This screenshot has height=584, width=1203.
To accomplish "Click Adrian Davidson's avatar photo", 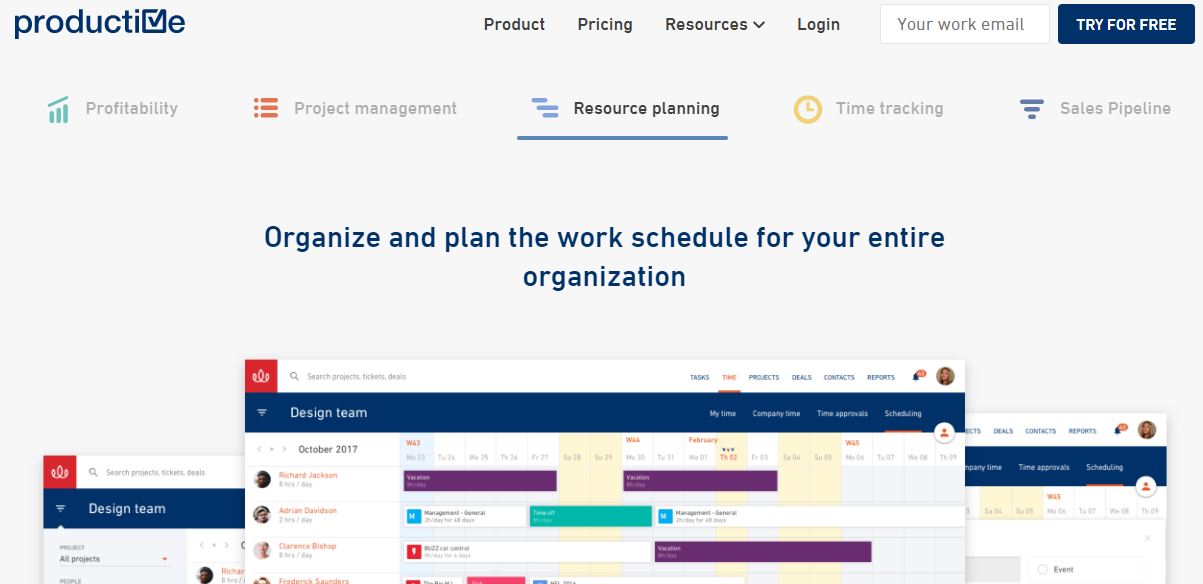I will click(x=262, y=515).
